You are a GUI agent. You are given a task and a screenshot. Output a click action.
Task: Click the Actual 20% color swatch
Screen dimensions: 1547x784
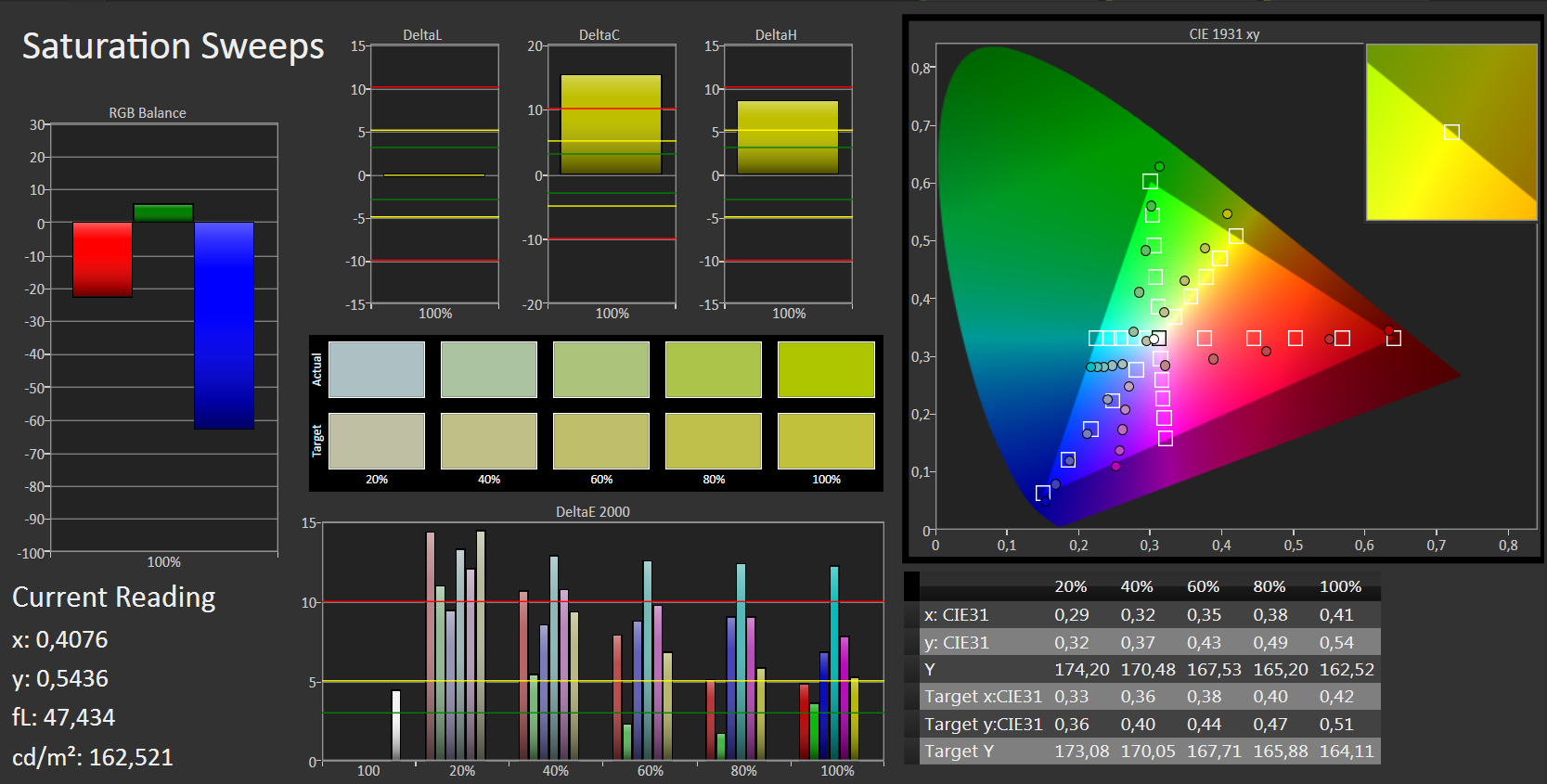click(377, 369)
